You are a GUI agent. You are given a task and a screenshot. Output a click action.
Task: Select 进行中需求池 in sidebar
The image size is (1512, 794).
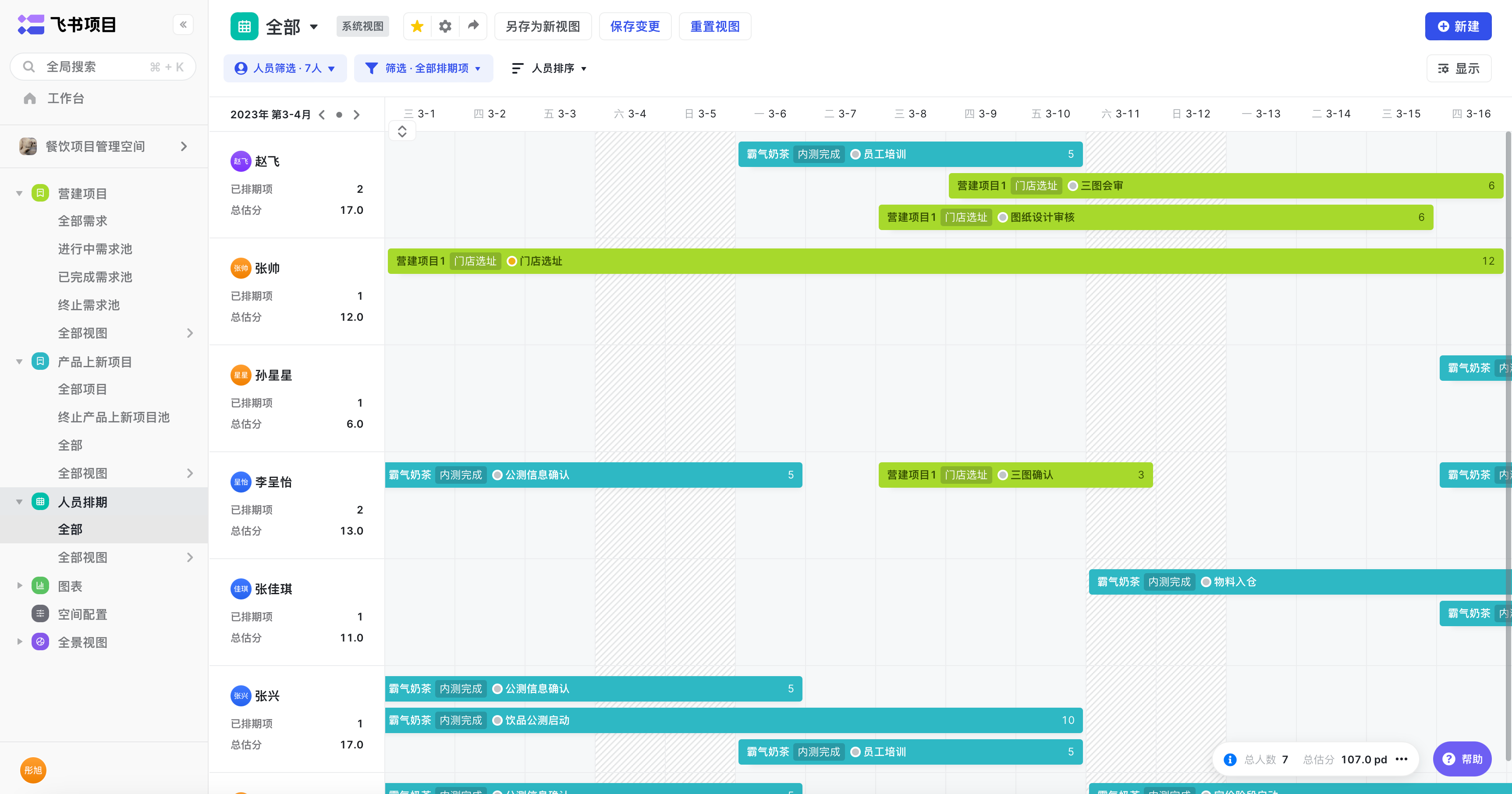click(95, 249)
